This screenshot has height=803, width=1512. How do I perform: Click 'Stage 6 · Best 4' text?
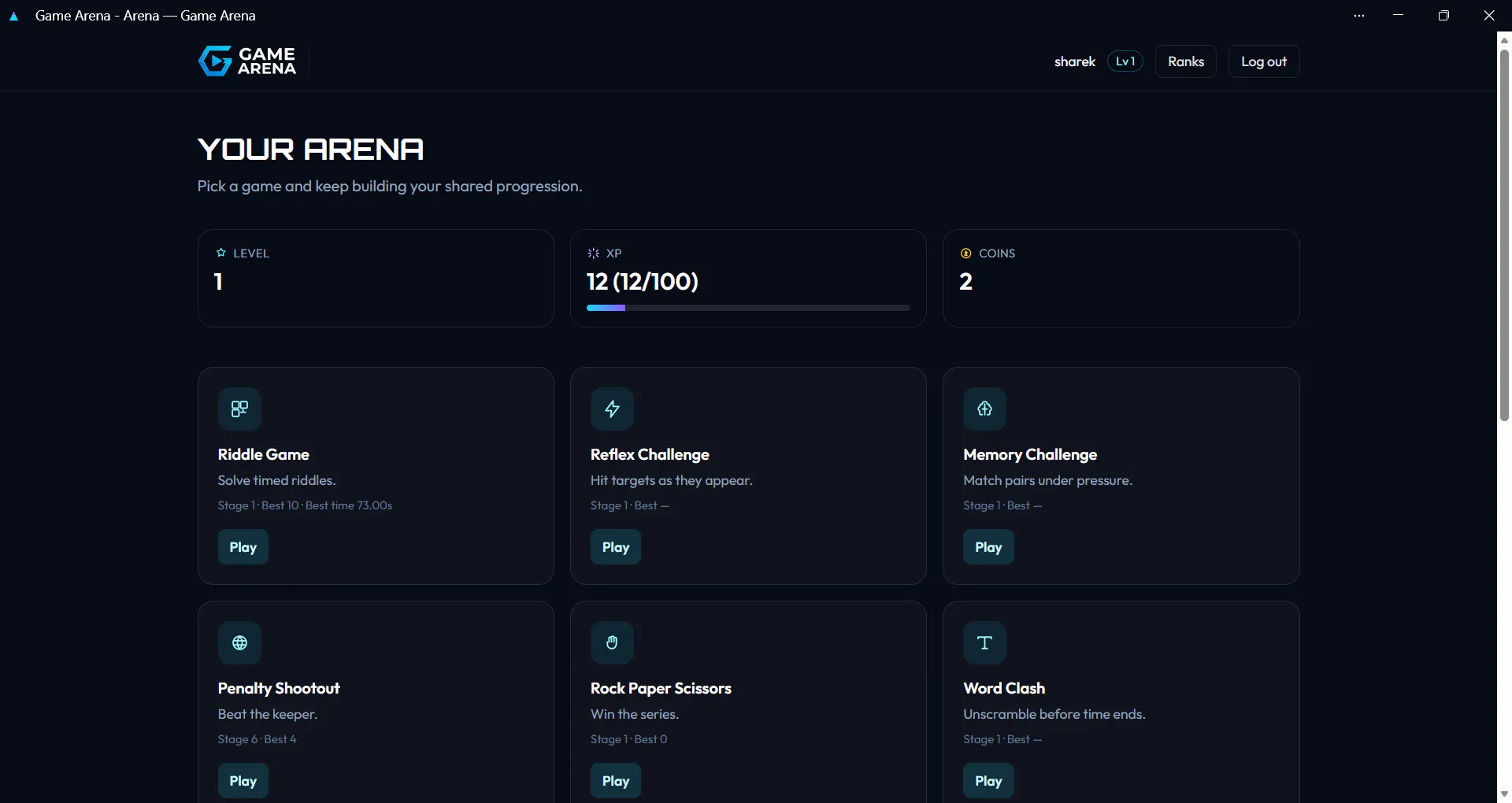tap(257, 739)
